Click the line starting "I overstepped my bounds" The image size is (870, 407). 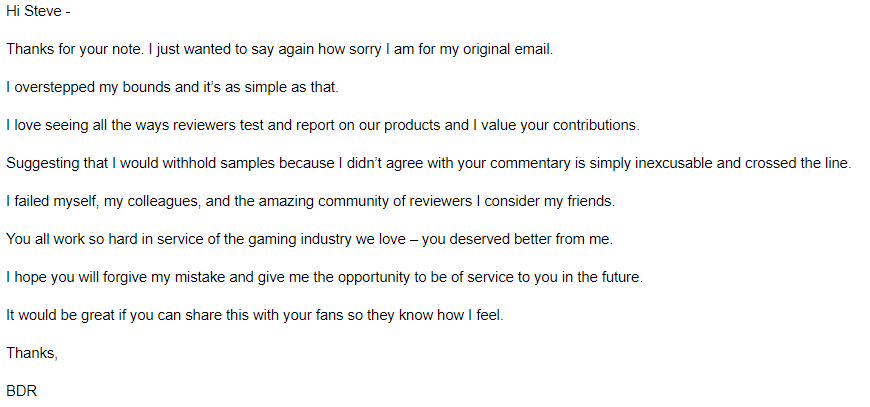tap(172, 87)
